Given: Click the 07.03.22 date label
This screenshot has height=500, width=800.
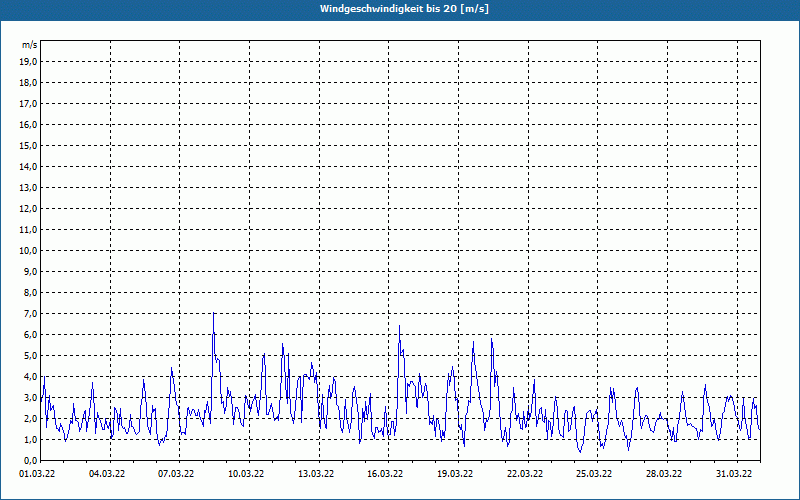Looking at the screenshot, I should [x=176, y=473].
